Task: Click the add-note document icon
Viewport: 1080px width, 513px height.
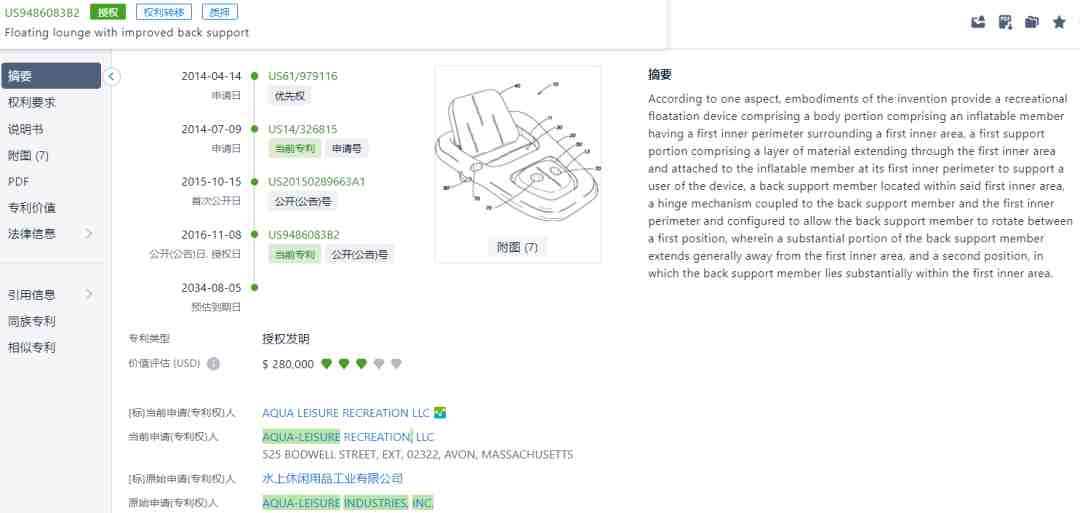Action: tap(1005, 23)
